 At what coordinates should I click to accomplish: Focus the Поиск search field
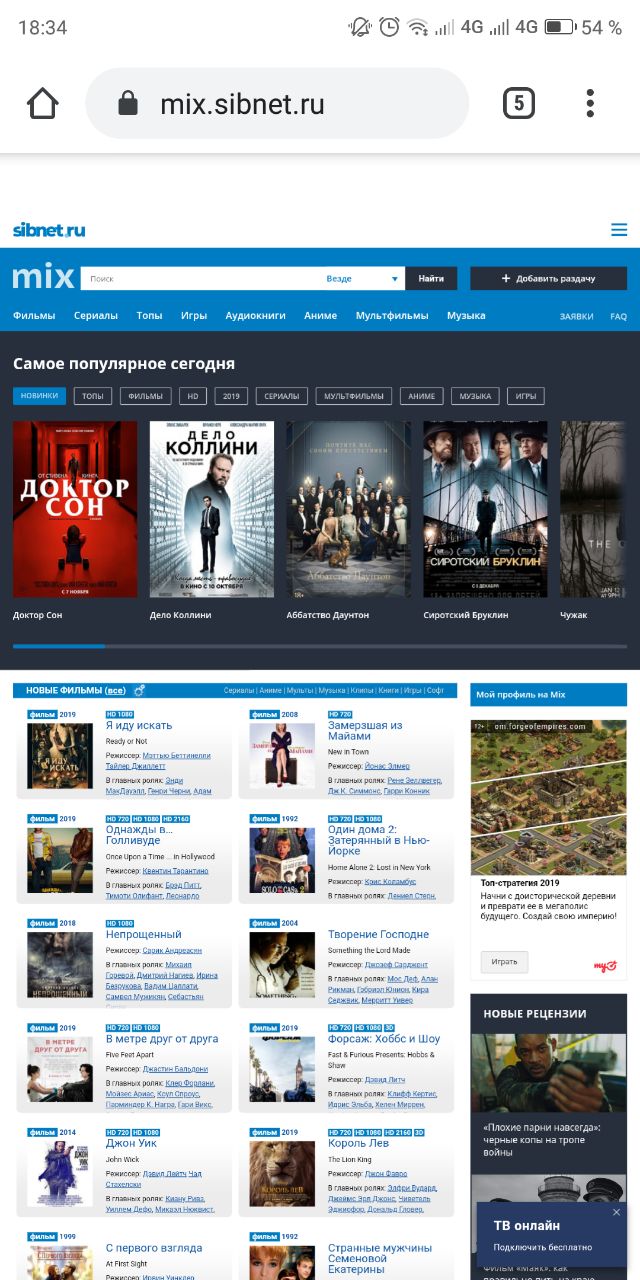(x=202, y=278)
